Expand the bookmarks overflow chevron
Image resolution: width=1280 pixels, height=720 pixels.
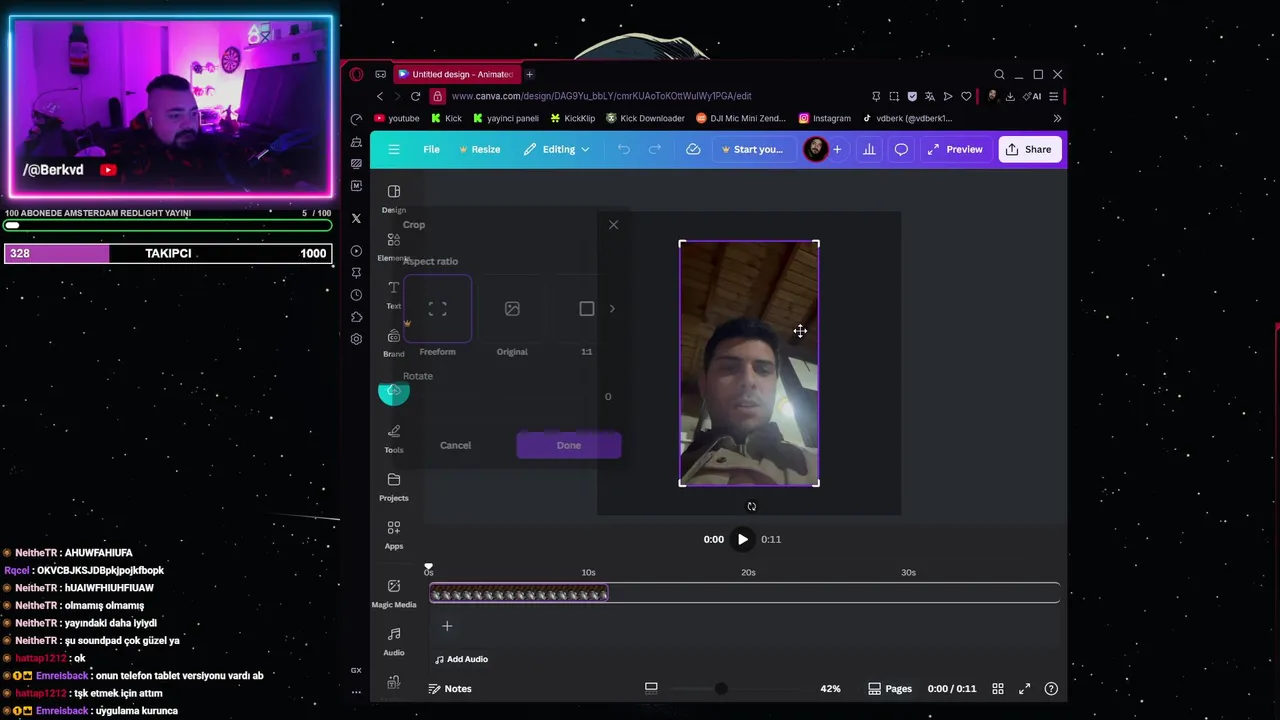click(1057, 118)
